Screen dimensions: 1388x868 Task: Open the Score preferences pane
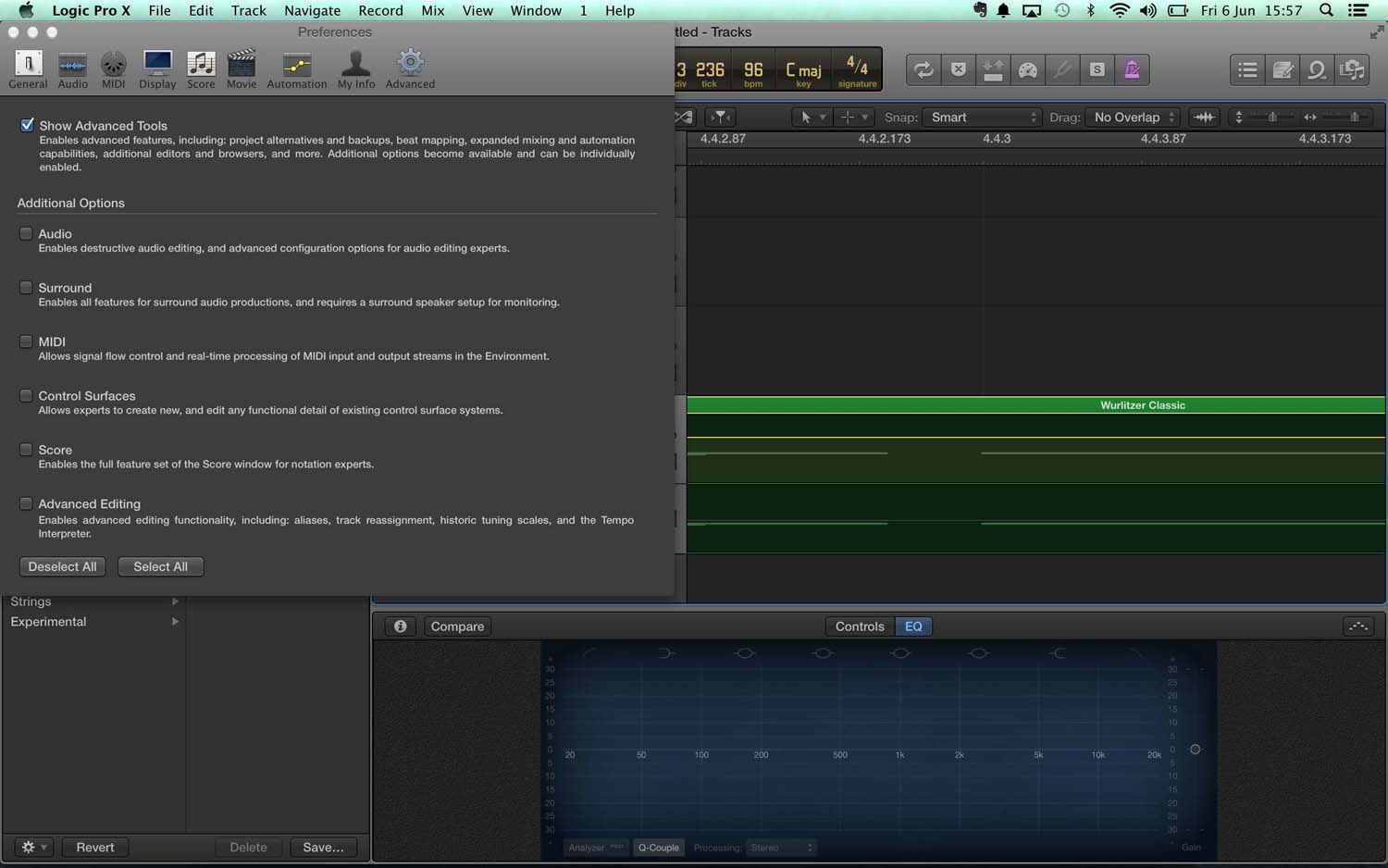tap(201, 68)
